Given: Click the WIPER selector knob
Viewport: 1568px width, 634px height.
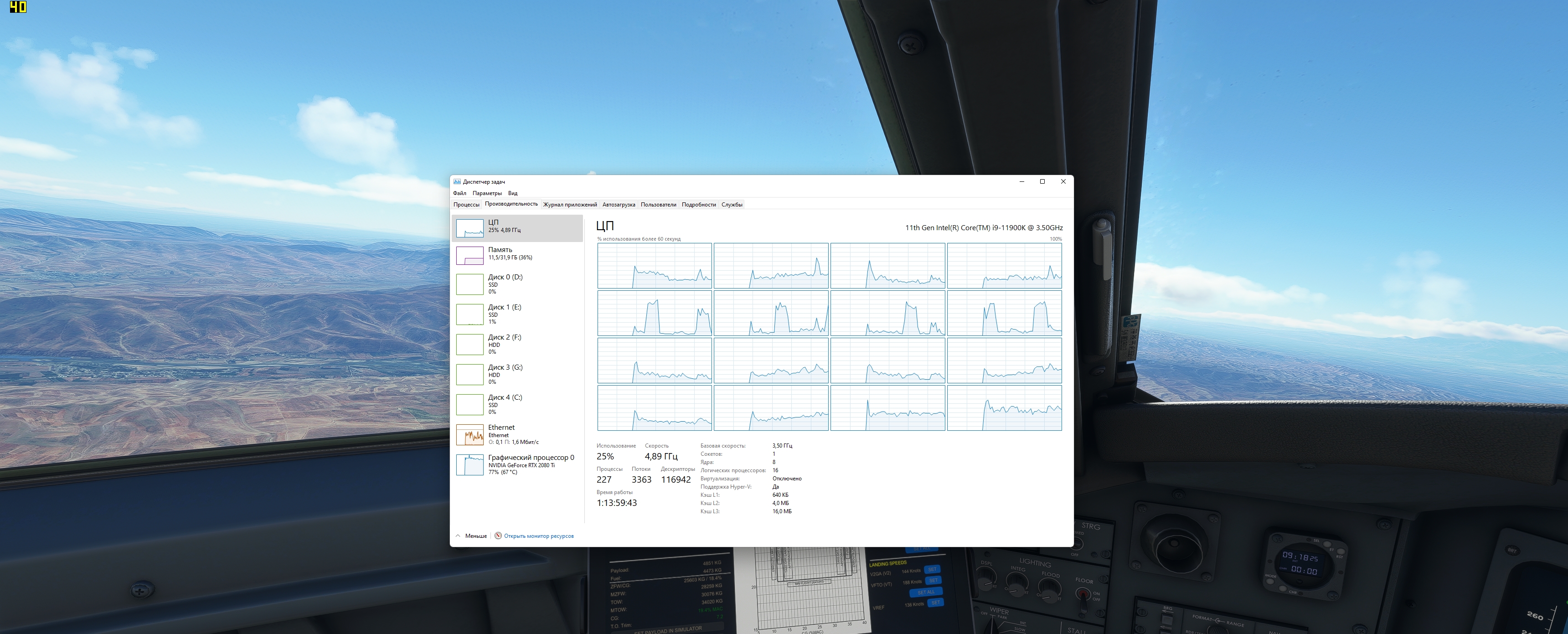Looking at the screenshot, I should point(991,625).
